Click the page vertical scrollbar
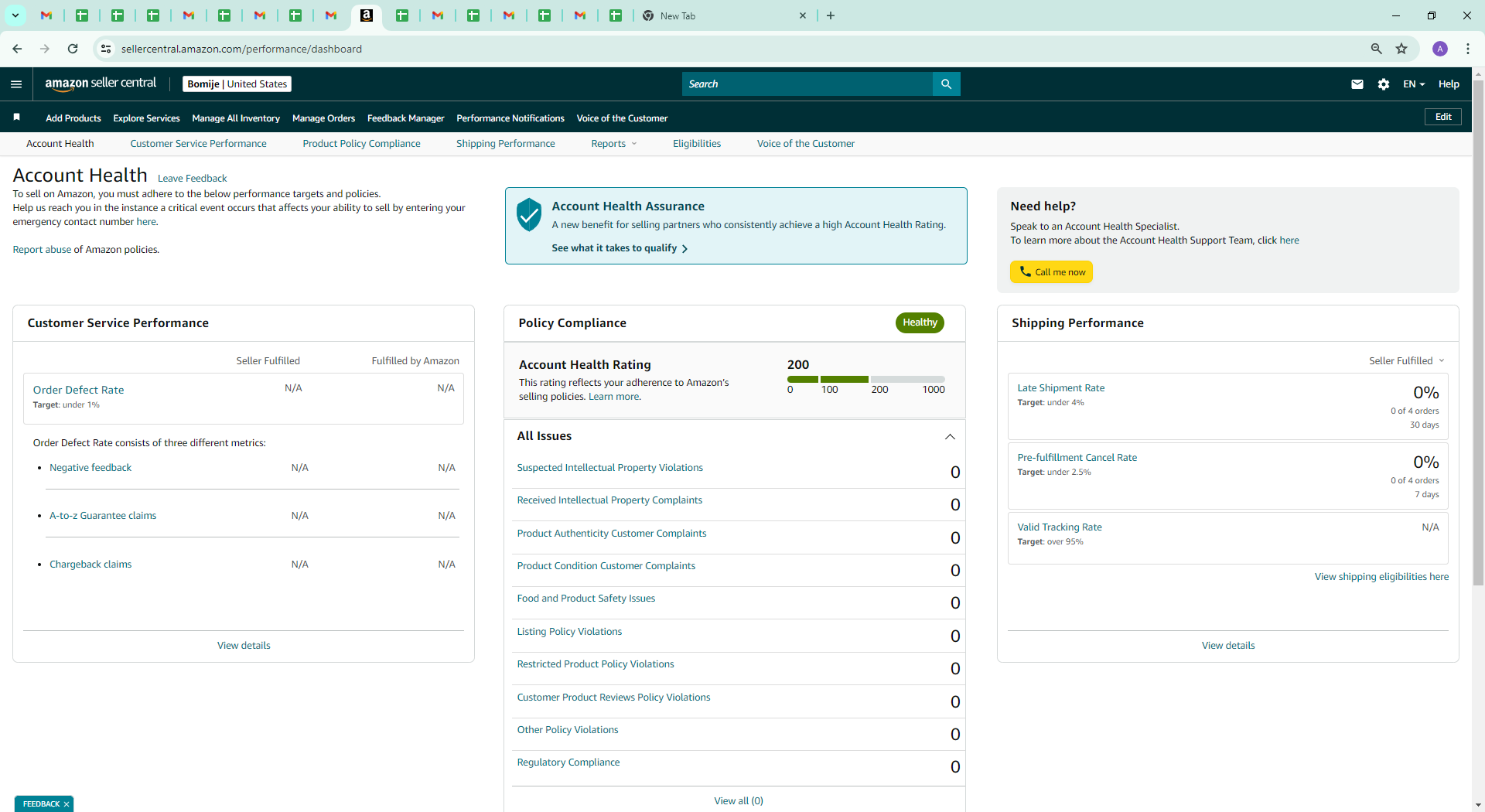Viewport: 1485px width, 812px height. (x=1478, y=333)
